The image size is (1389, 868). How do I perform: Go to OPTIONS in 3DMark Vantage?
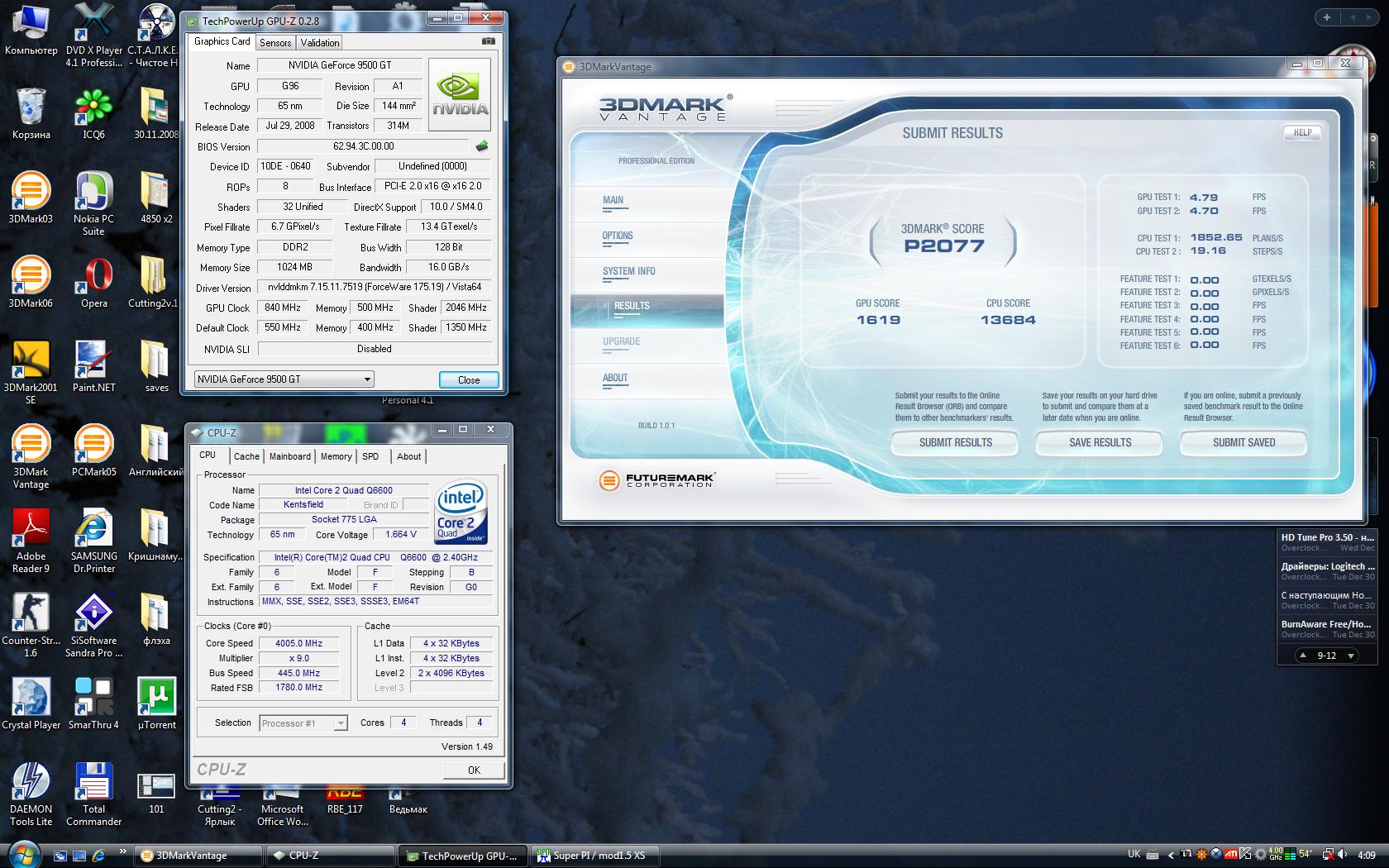click(618, 236)
